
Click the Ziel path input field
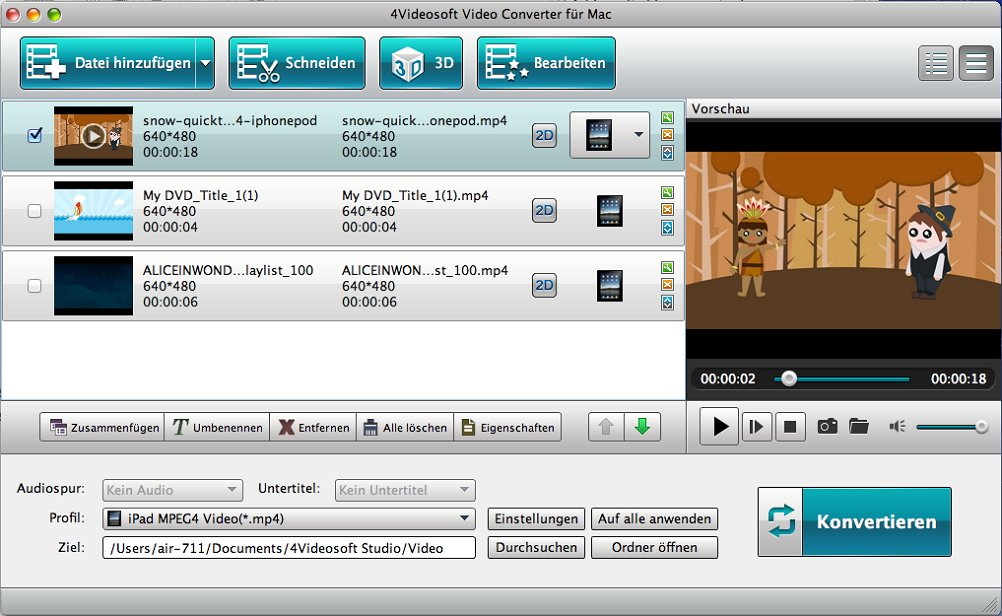tap(289, 548)
